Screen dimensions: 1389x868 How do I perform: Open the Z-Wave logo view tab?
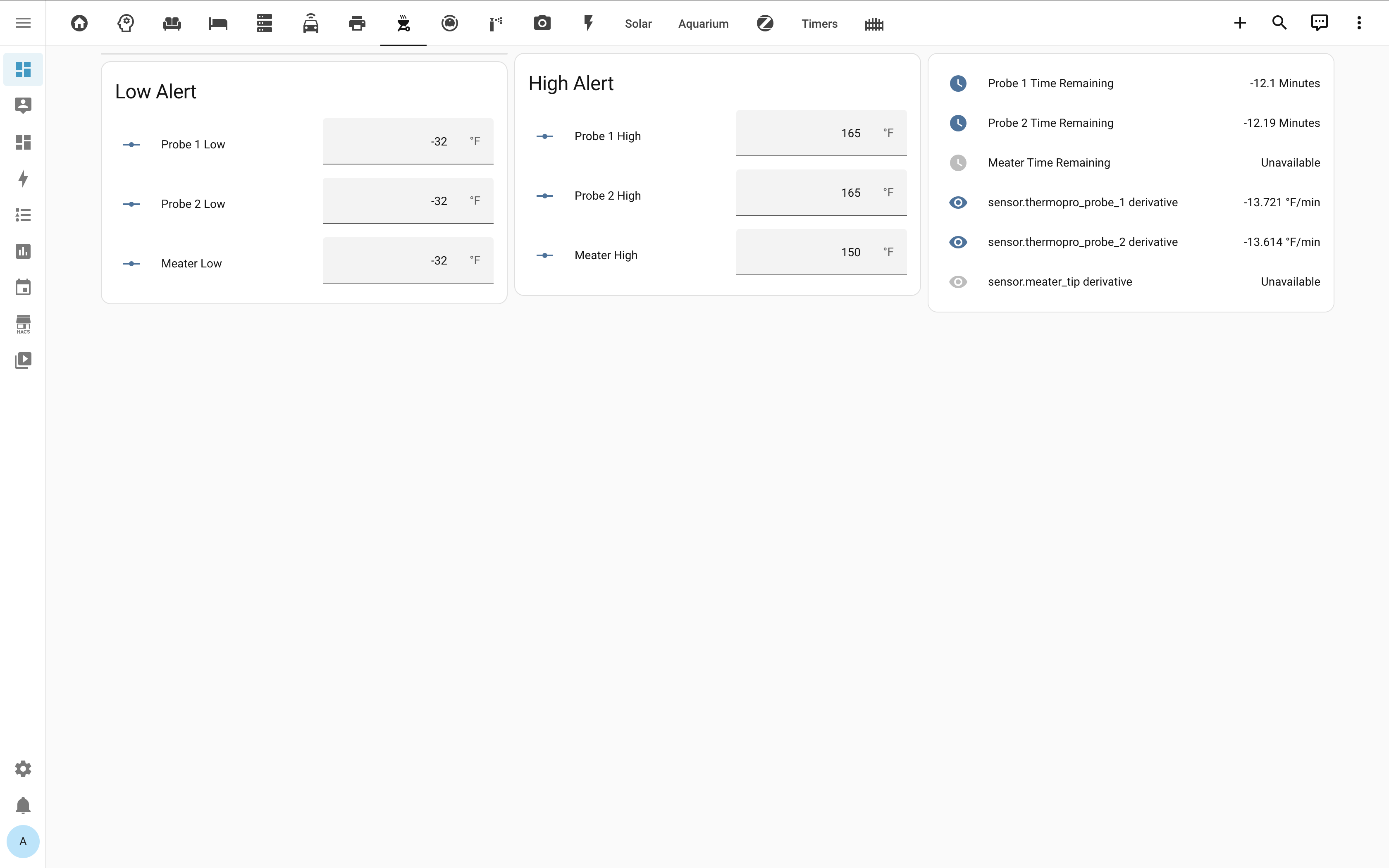(765, 23)
